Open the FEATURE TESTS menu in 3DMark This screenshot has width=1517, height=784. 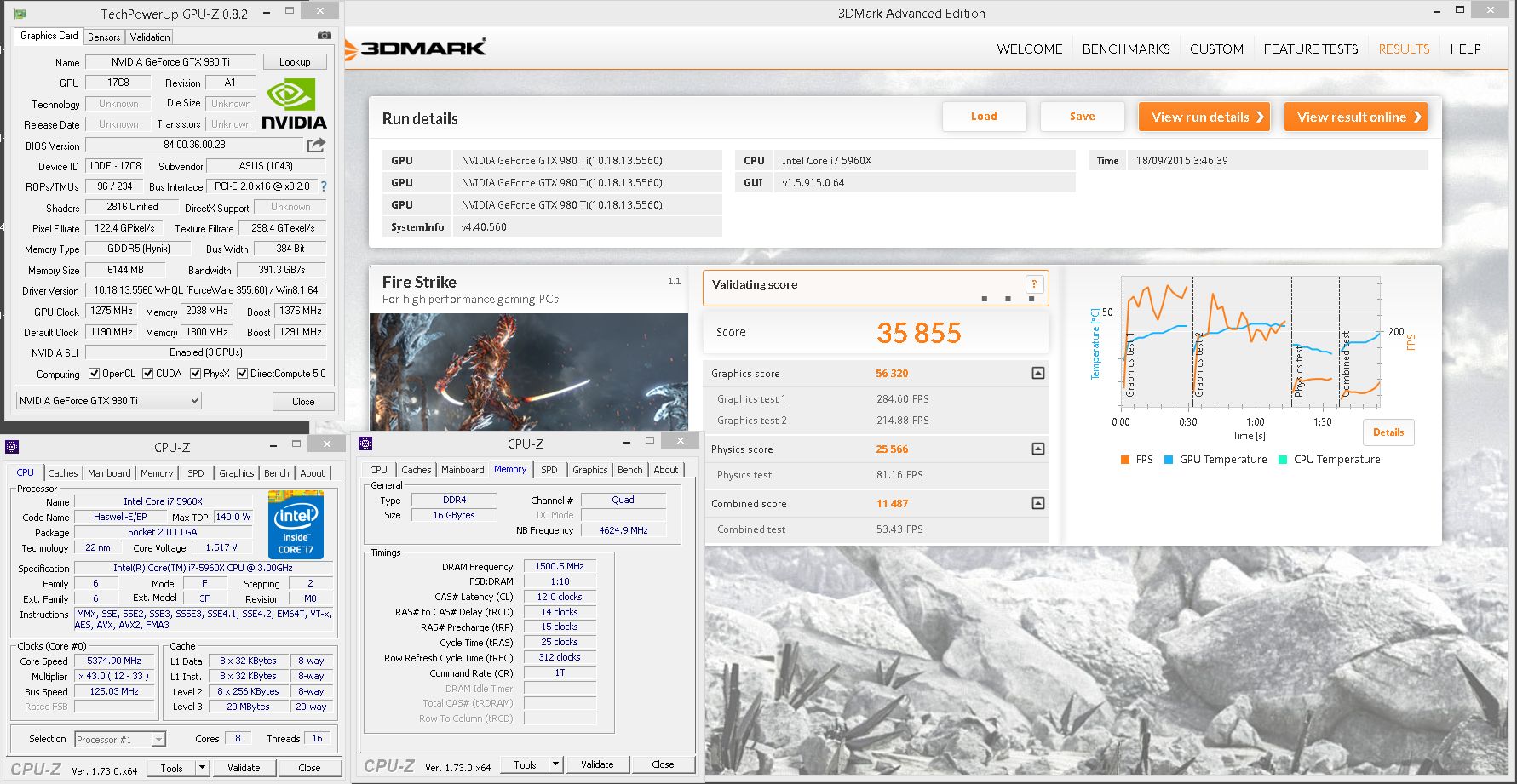pos(1311,49)
